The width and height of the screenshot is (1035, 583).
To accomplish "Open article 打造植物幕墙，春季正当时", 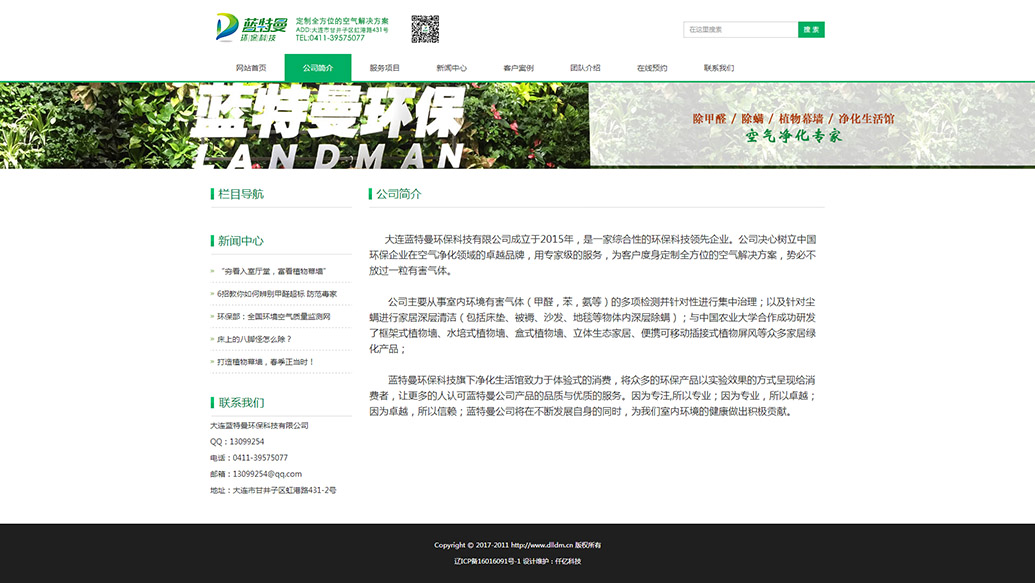I will point(265,362).
